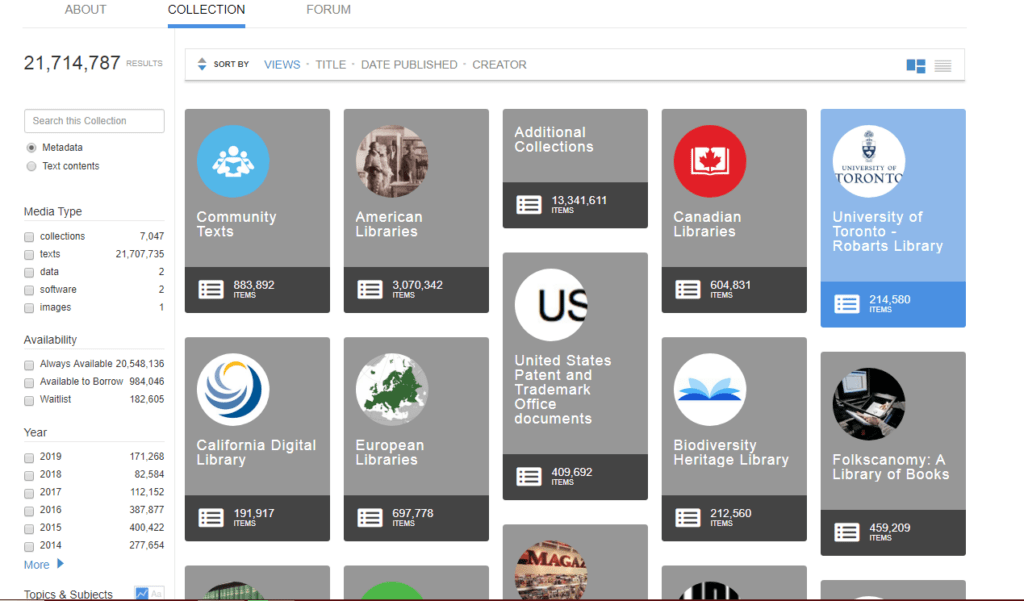Image resolution: width=1024 pixels, height=601 pixels.
Task: Open Biodiversity Heritage Library title link
Action: pos(731,452)
